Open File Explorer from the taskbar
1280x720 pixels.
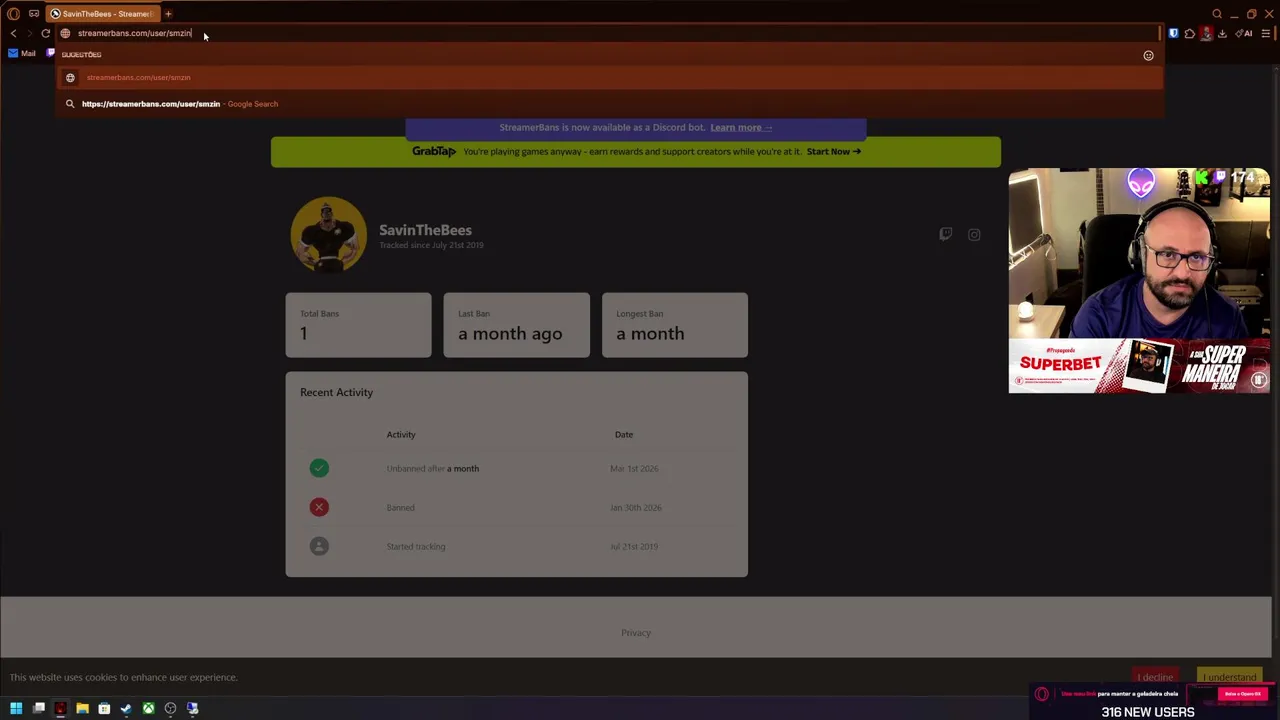pos(82,708)
